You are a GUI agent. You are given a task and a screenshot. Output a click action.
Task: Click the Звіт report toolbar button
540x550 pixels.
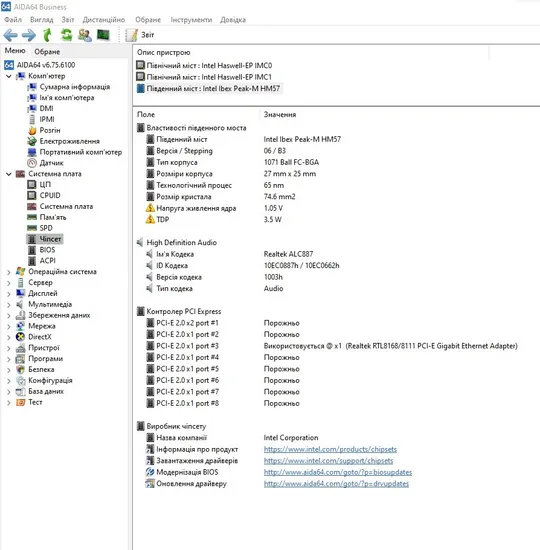(x=140, y=35)
